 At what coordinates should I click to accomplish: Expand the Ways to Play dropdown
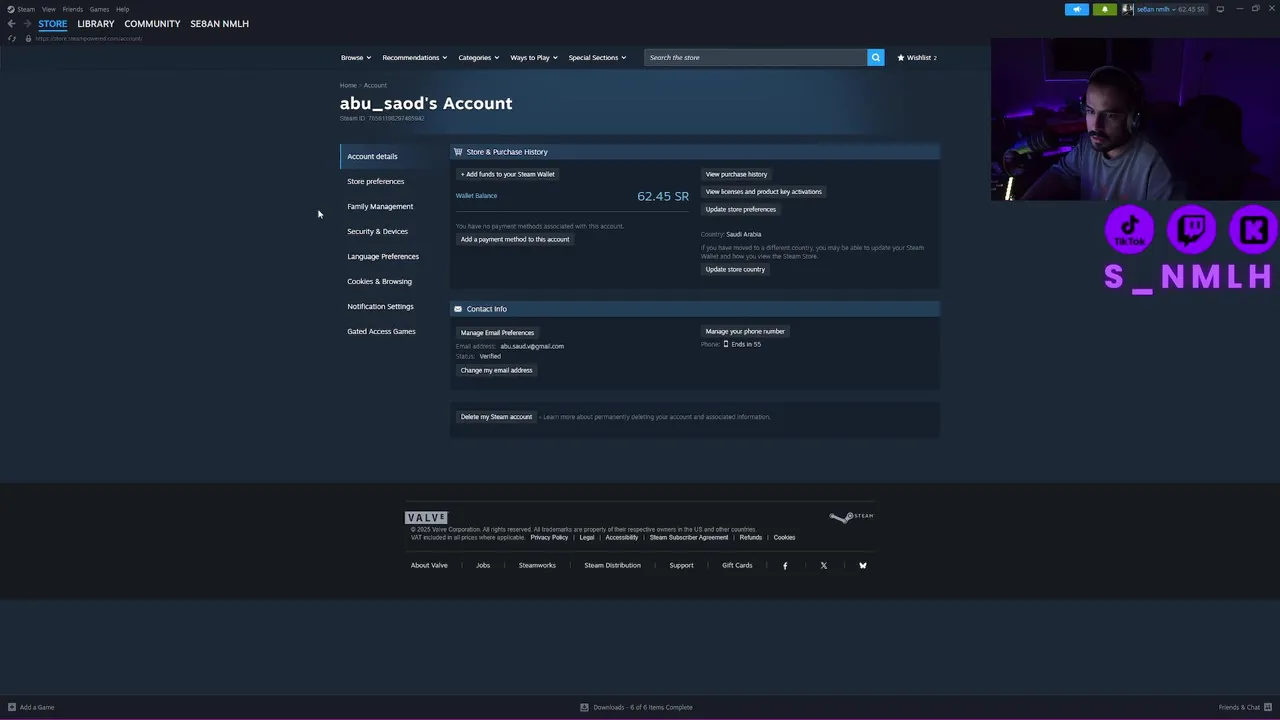pos(533,57)
